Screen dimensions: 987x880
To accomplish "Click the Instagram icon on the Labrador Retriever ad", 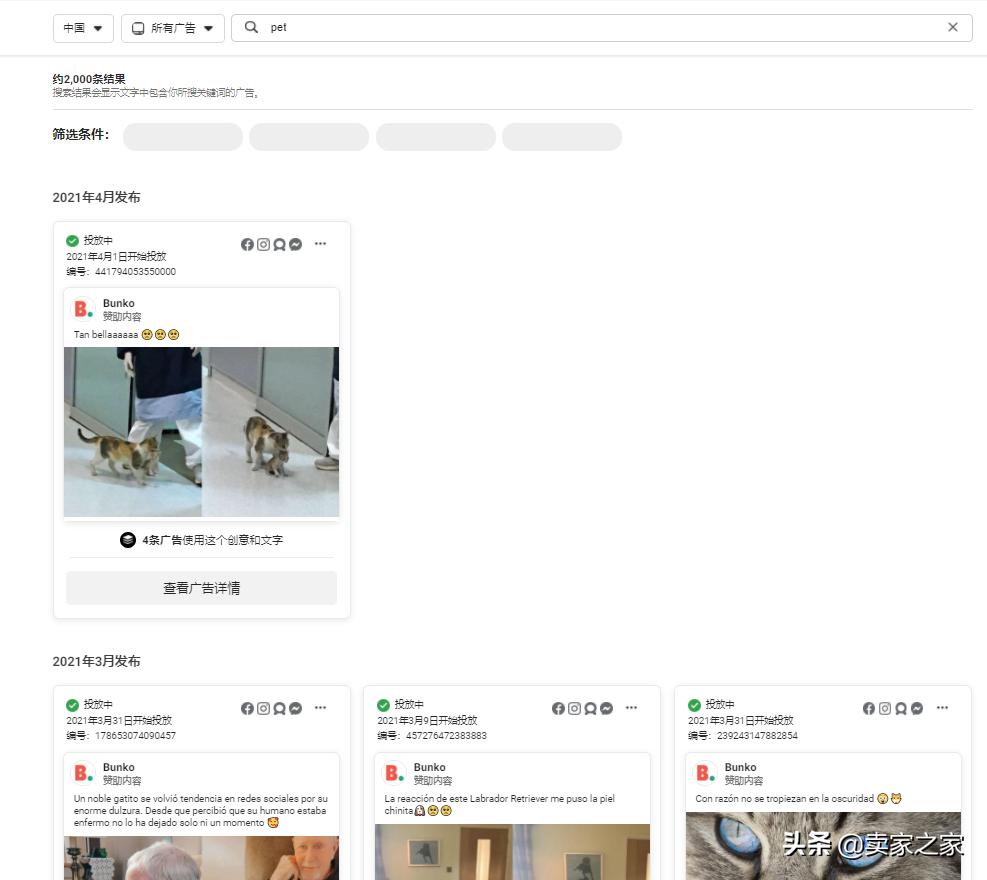I will click(574, 708).
